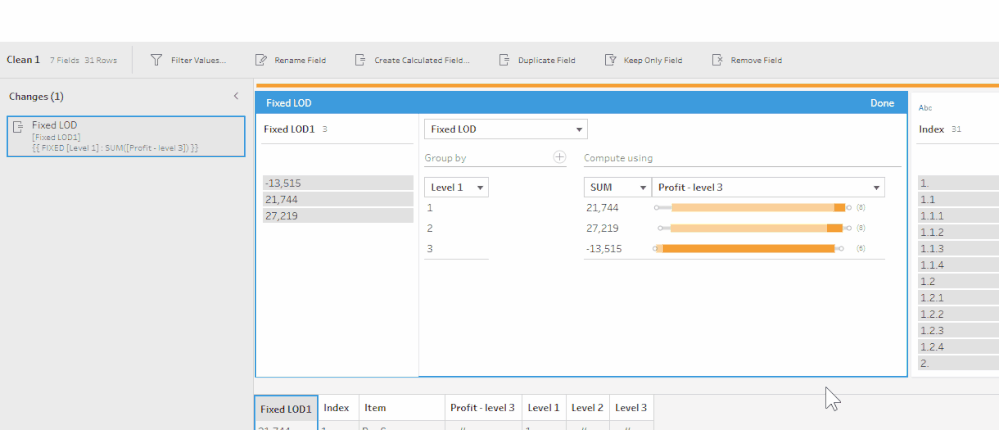Click computed value -13,515 under SUM
The height and width of the screenshot is (430, 999).
pyautogui.click(x=604, y=248)
